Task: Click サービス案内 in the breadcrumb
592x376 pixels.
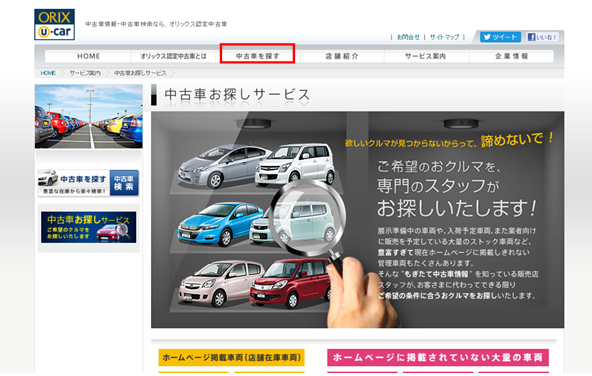Action: [x=85, y=73]
